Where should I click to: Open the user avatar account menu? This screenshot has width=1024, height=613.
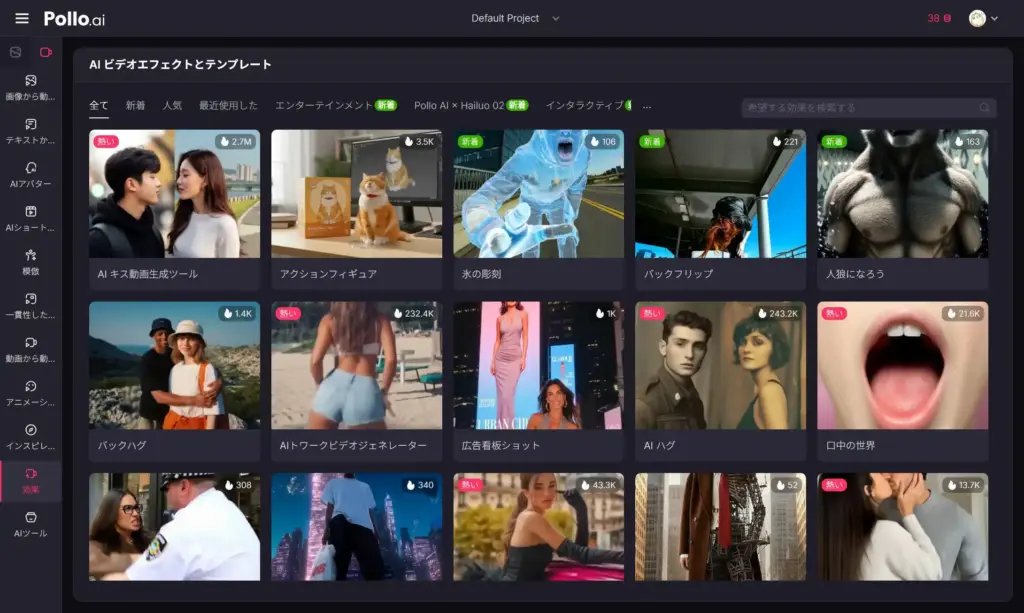coord(983,18)
